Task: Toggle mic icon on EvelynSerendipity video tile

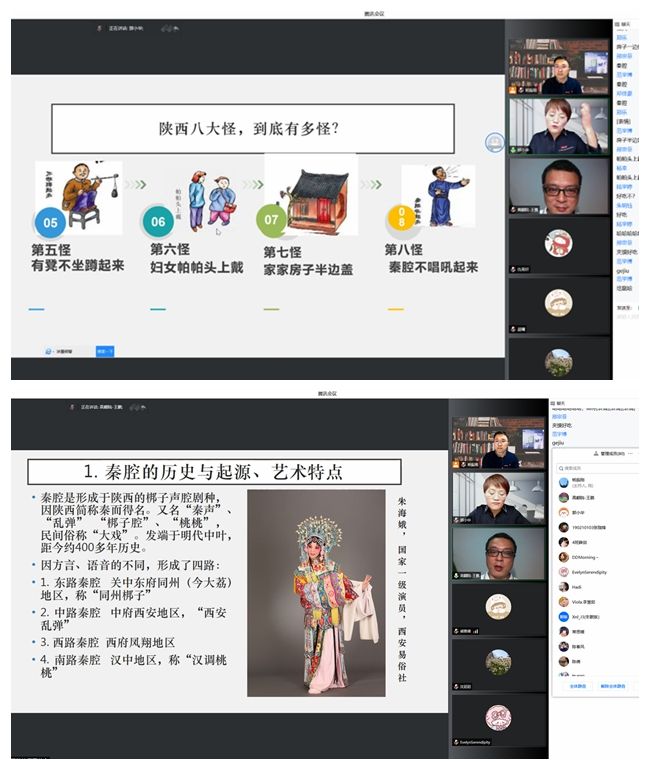Action: [x=456, y=742]
